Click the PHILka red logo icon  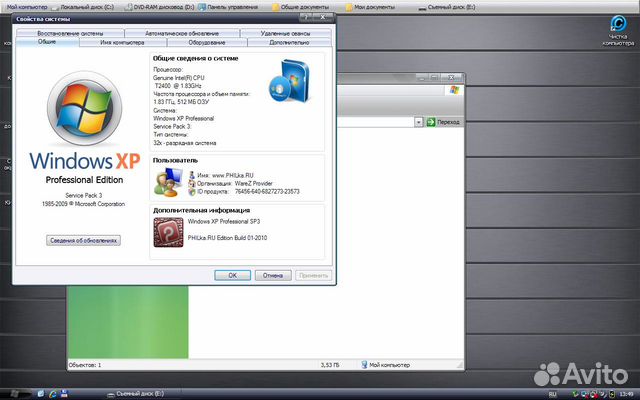point(168,232)
